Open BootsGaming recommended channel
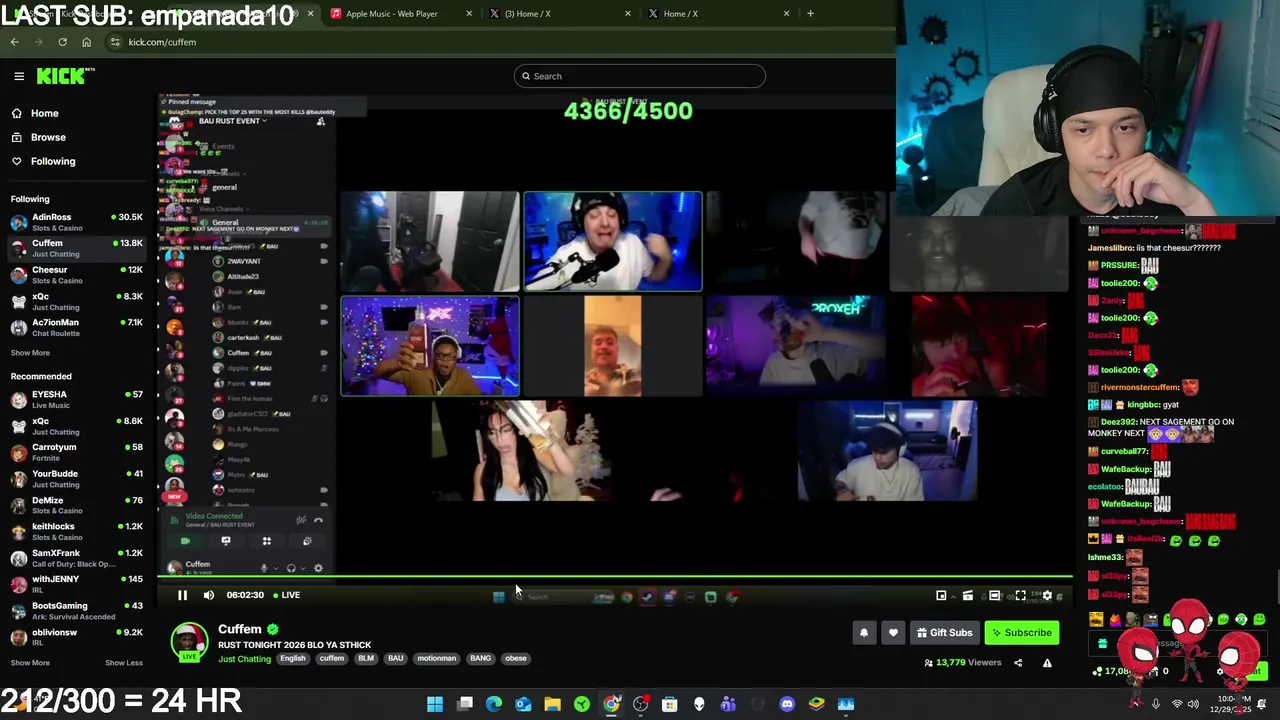1280x720 pixels. pos(78,611)
